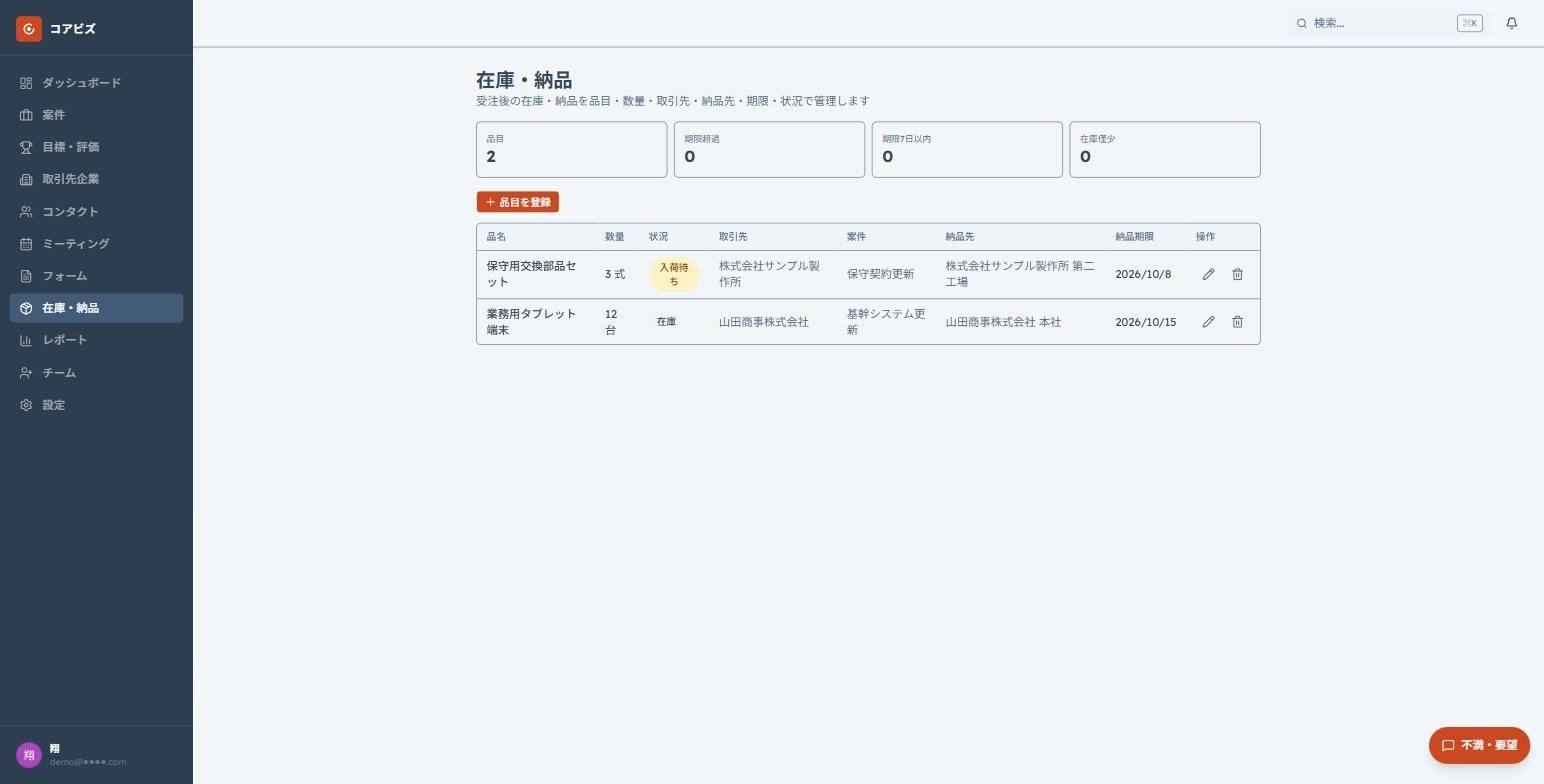This screenshot has width=1544, height=784.
Task: Click the 納品期限 column header
Action: (x=1135, y=237)
